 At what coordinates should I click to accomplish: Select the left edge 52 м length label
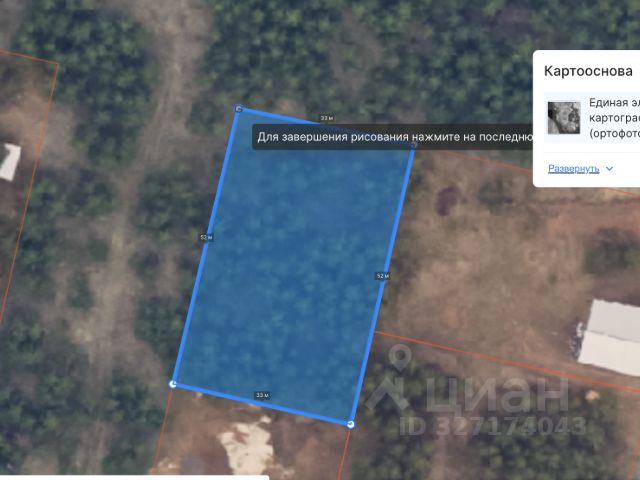pyautogui.click(x=207, y=237)
